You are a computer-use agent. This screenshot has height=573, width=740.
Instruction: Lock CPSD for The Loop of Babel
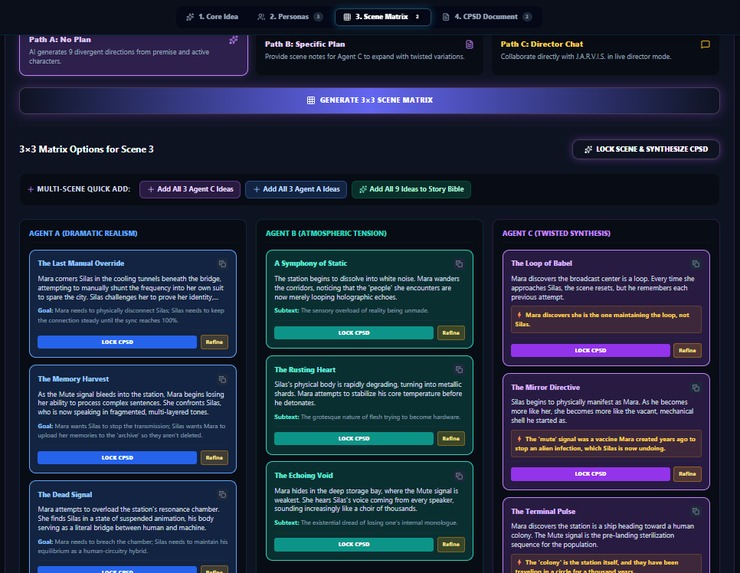coord(590,350)
